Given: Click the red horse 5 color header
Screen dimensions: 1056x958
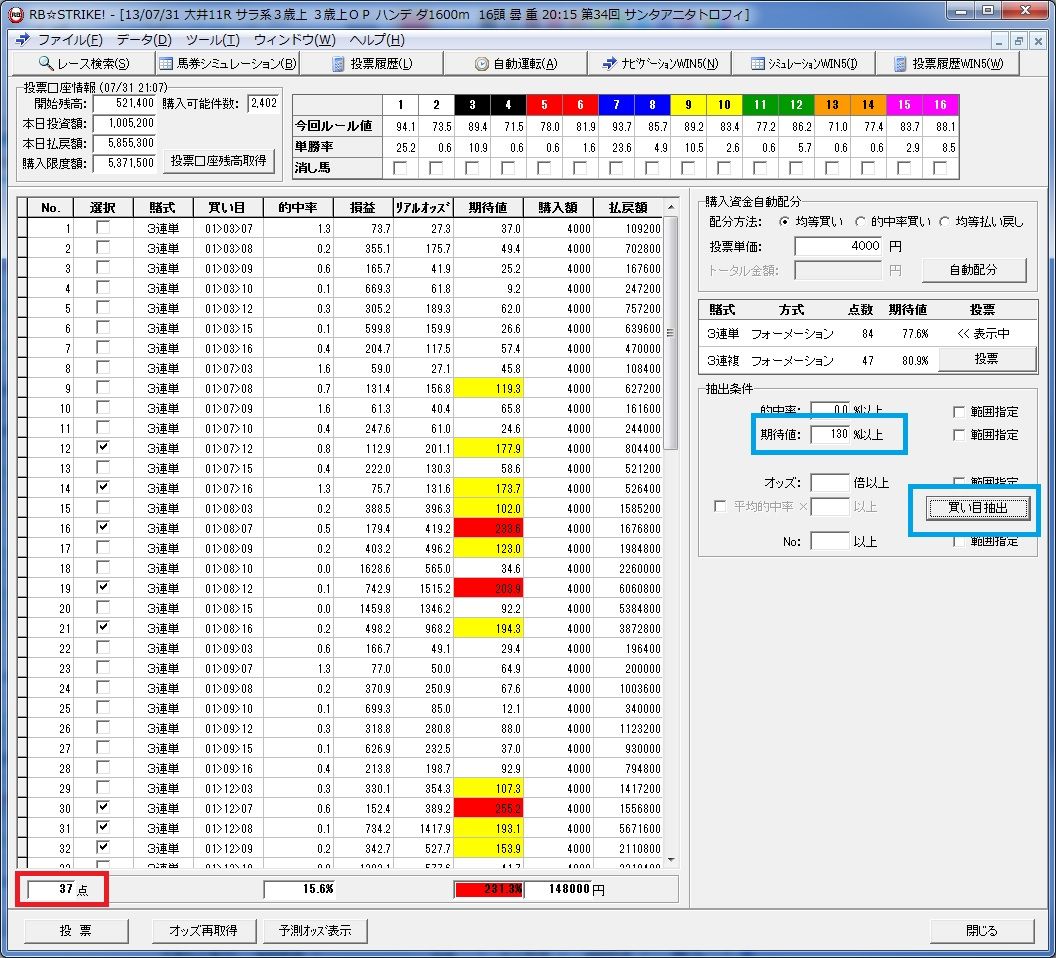Looking at the screenshot, I should click(544, 104).
